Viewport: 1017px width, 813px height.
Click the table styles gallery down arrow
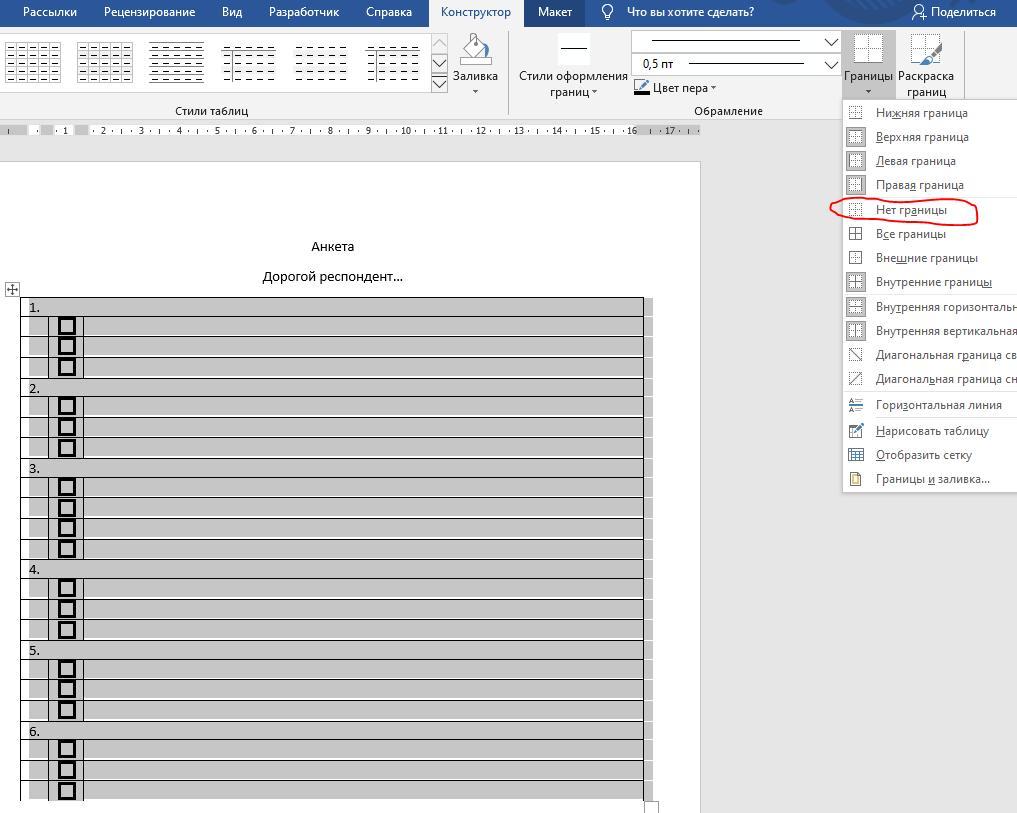tap(439, 63)
